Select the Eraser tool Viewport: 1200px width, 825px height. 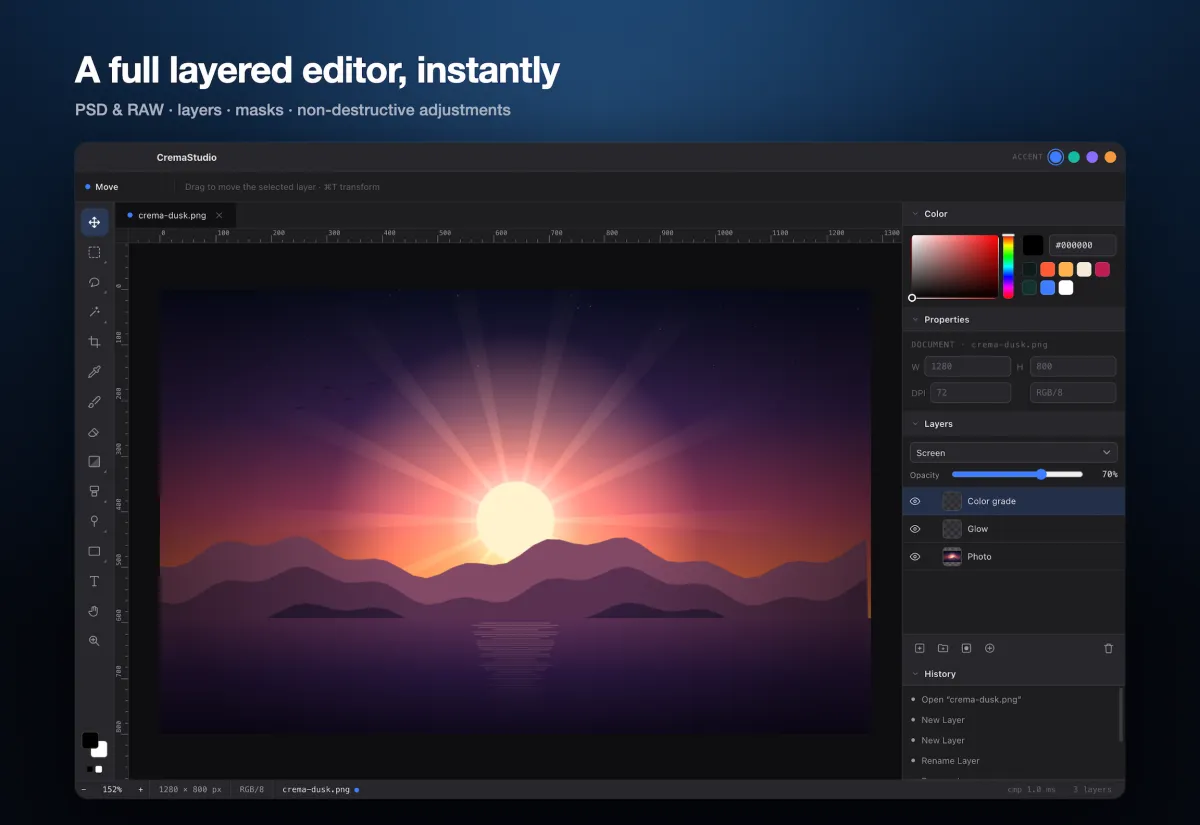(x=94, y=432)
